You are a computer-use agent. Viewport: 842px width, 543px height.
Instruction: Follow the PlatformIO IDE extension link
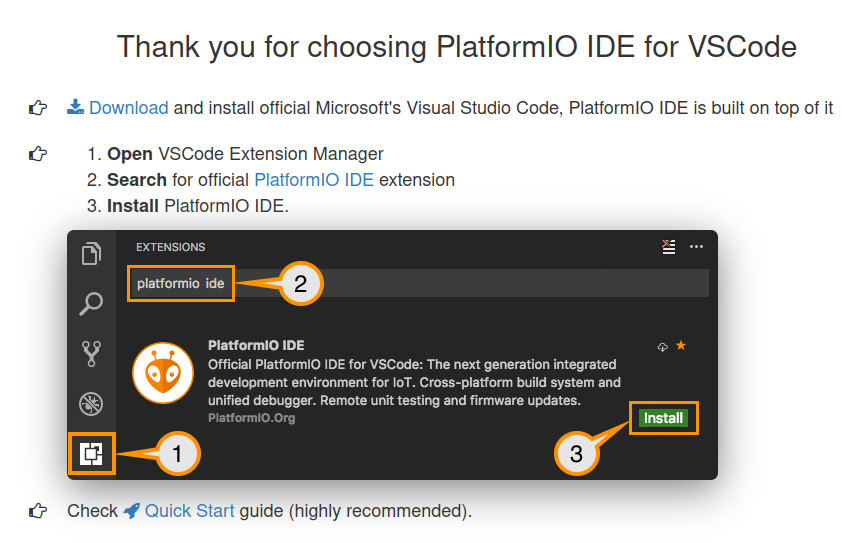click(314, 180)
